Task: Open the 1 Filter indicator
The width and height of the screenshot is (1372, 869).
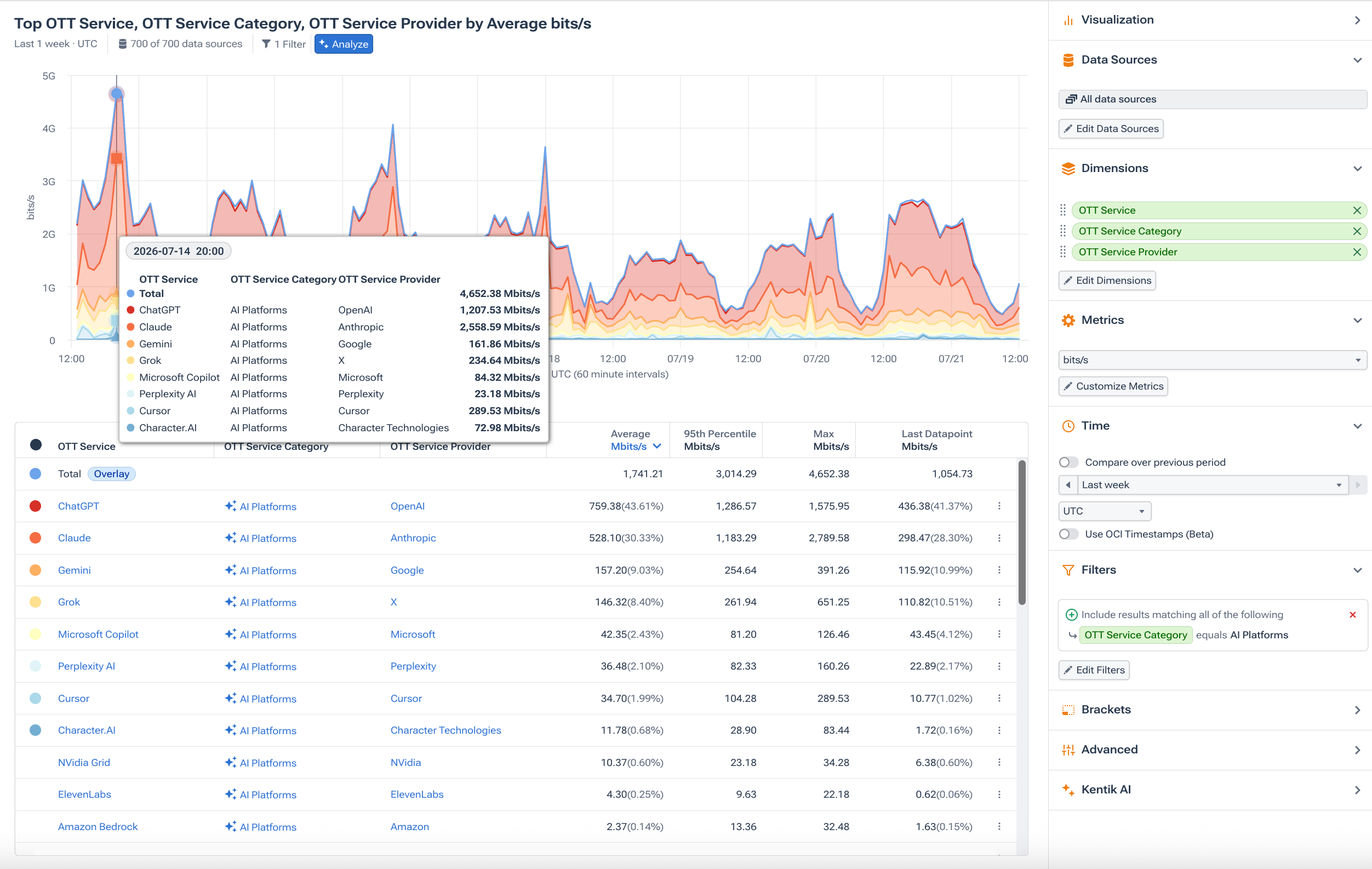Action: point(283,44)
